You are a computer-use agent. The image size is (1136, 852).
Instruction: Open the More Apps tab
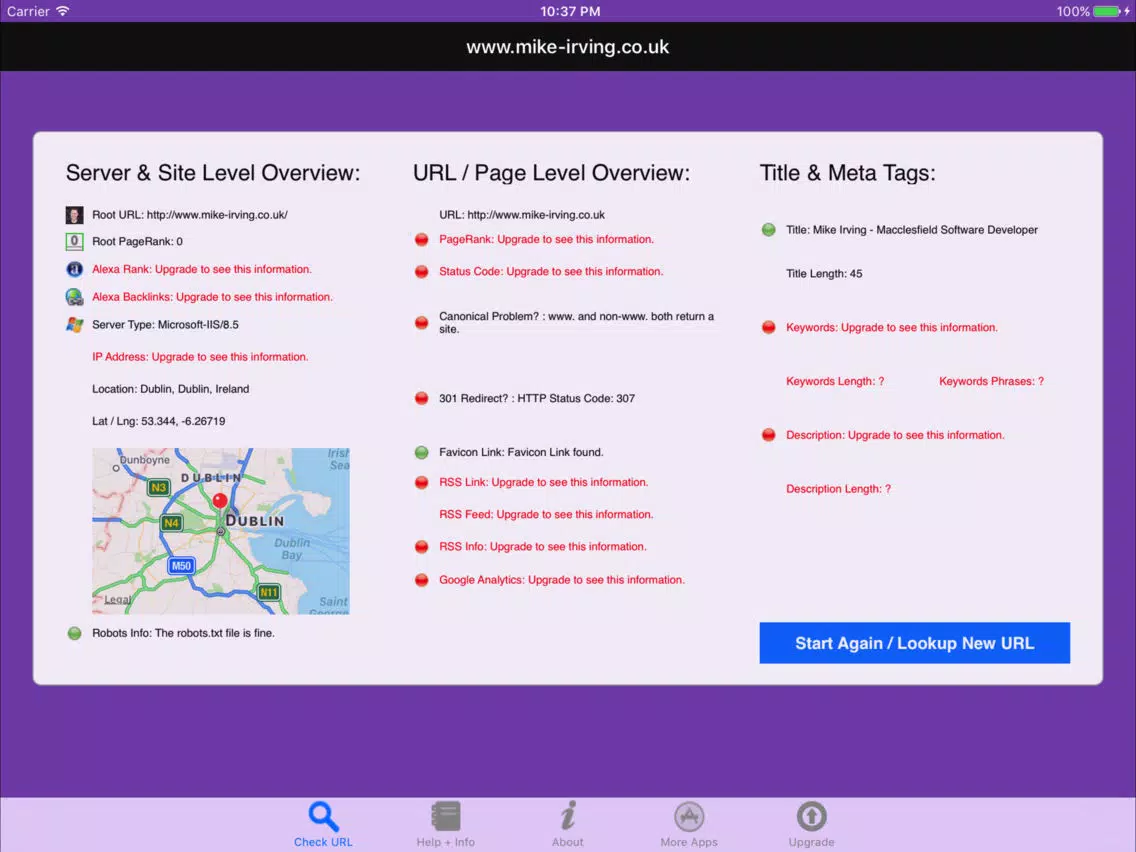(x=689, y=824)
